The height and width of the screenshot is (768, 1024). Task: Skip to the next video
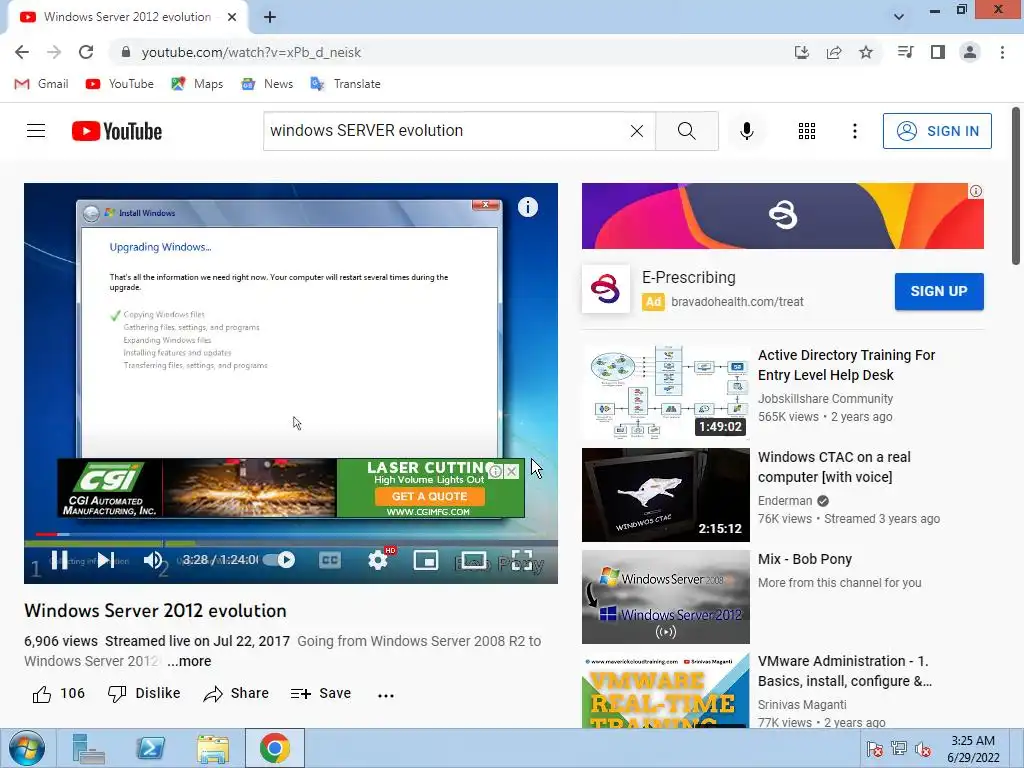click(106, 560)
